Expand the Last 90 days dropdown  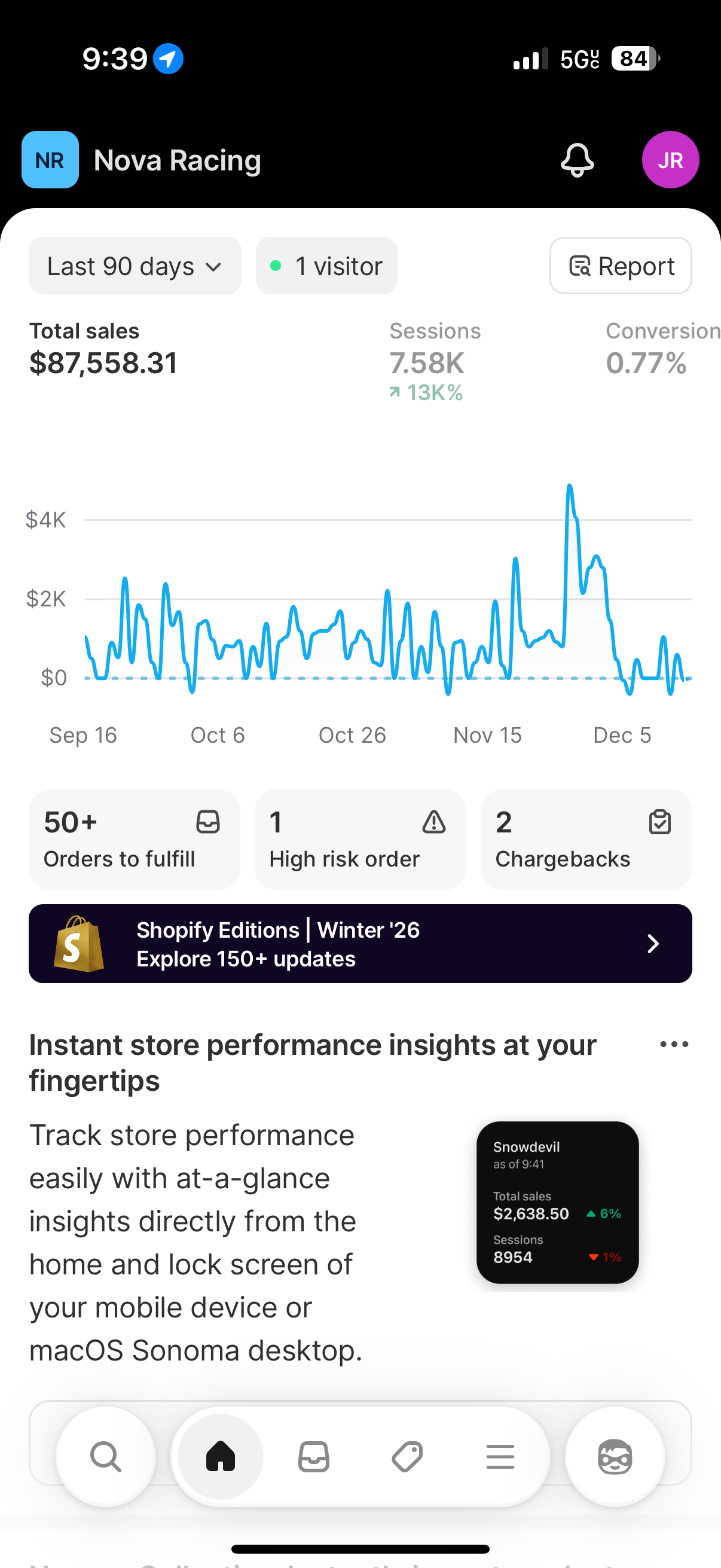[x=135, y=266]
